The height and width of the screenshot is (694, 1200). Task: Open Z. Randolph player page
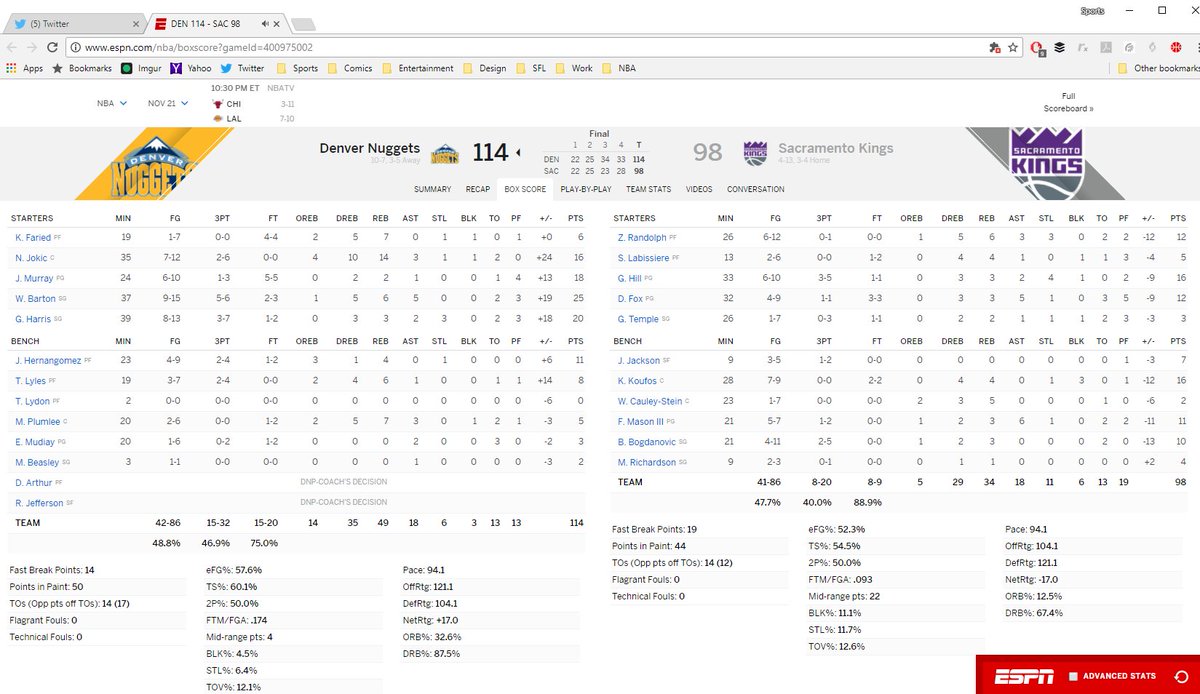click(x=641, y=238)
